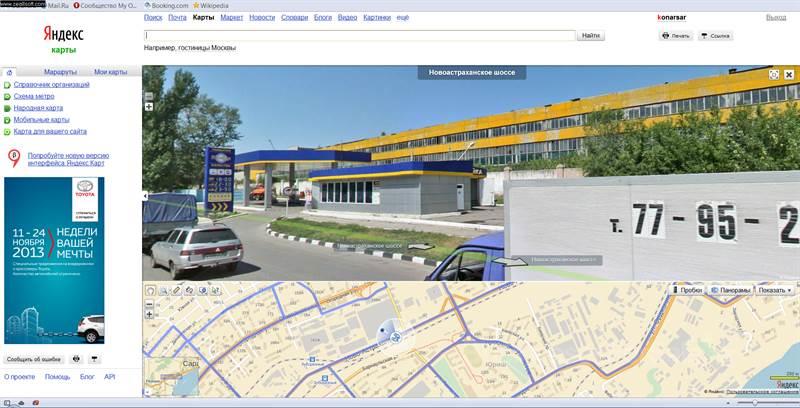Open the konarsar user profile link
This screenshot has height=408, width=800.
671,17
